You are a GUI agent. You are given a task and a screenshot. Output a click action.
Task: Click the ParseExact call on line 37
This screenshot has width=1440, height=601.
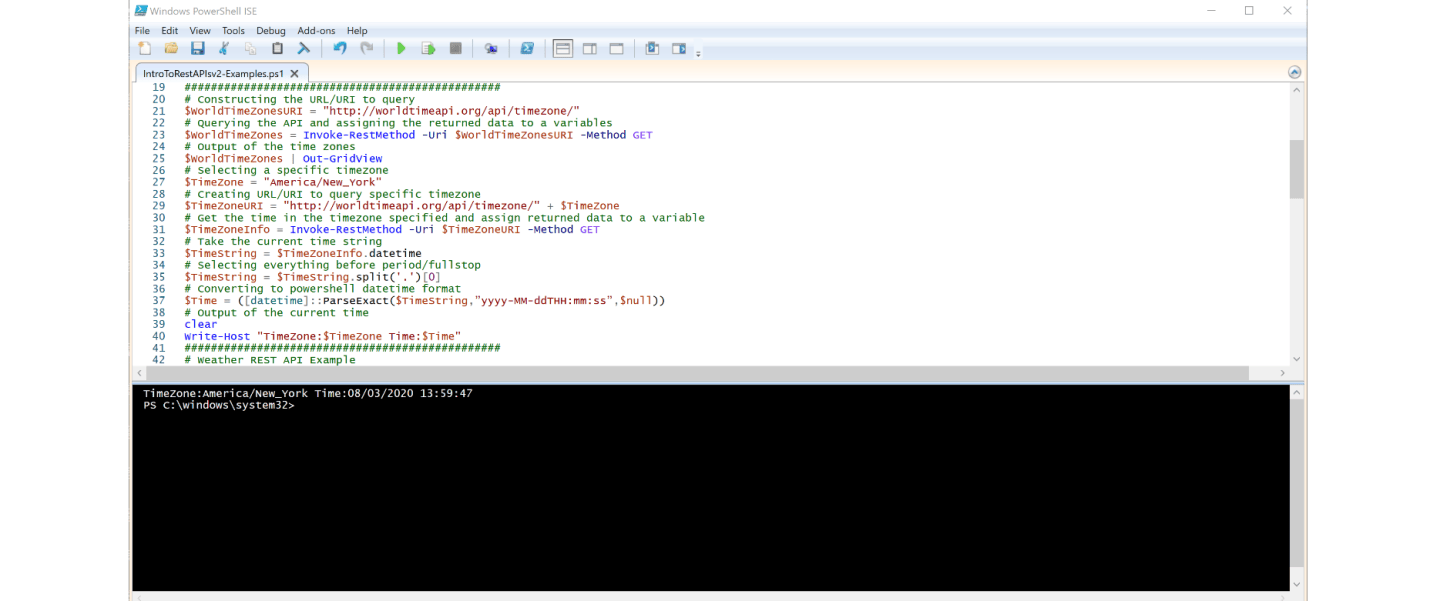(425, 300)
